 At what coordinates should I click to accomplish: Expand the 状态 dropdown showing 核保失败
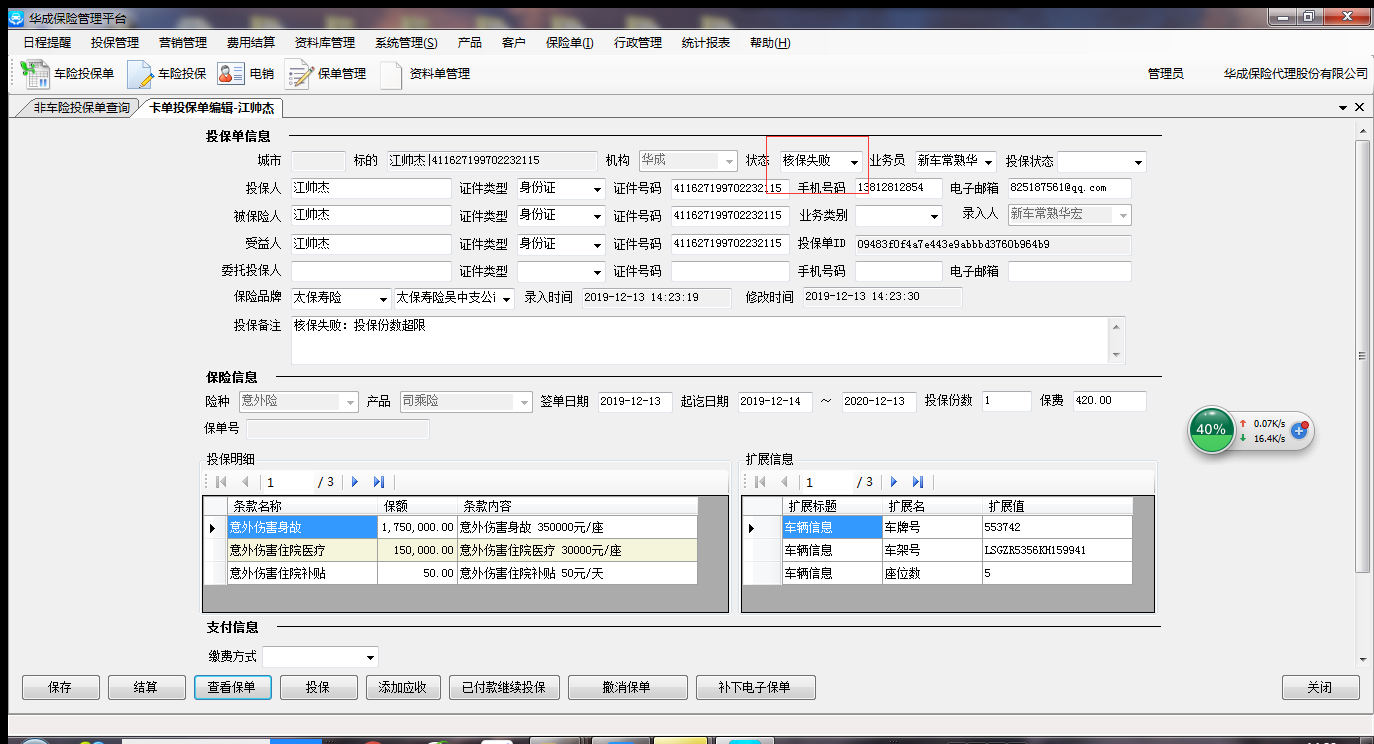(853, 162)
